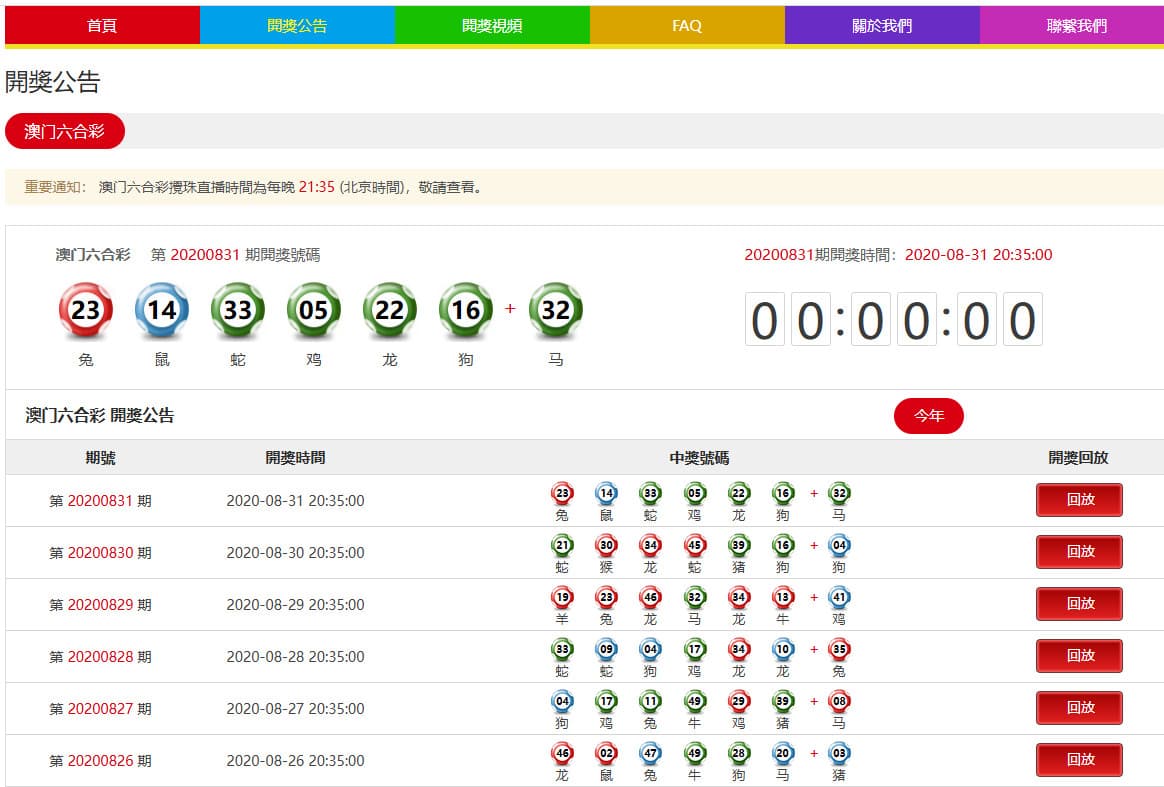Click blue special ball 41 in the 20200829 row
Viewport: 1164px width, 787px height.
(839, 597)
